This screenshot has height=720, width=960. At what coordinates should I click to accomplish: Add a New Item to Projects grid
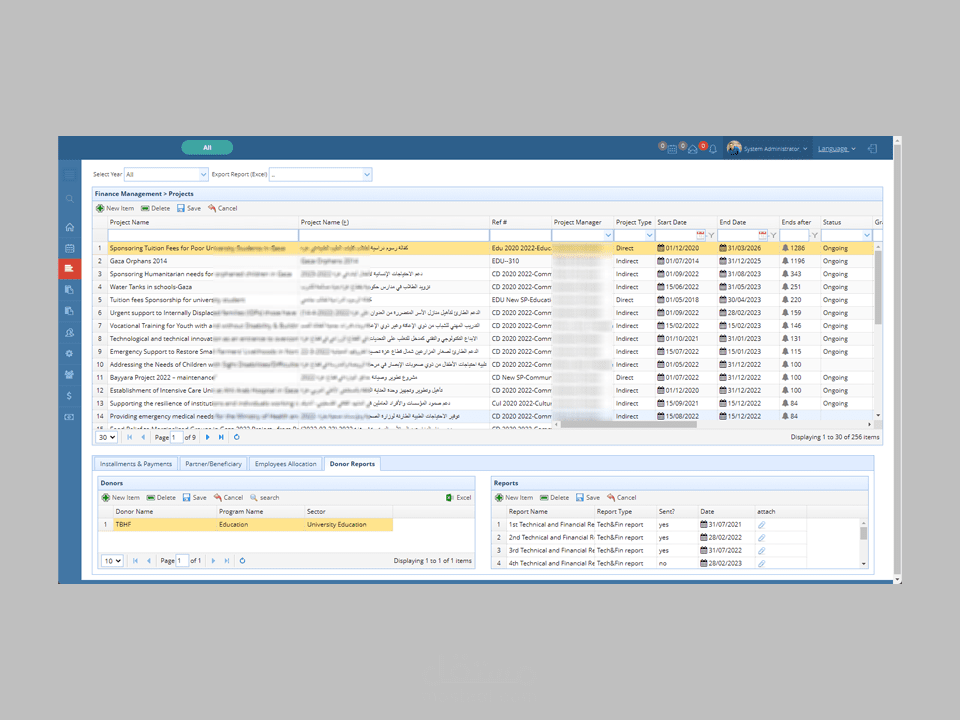[x=114, y=208]
